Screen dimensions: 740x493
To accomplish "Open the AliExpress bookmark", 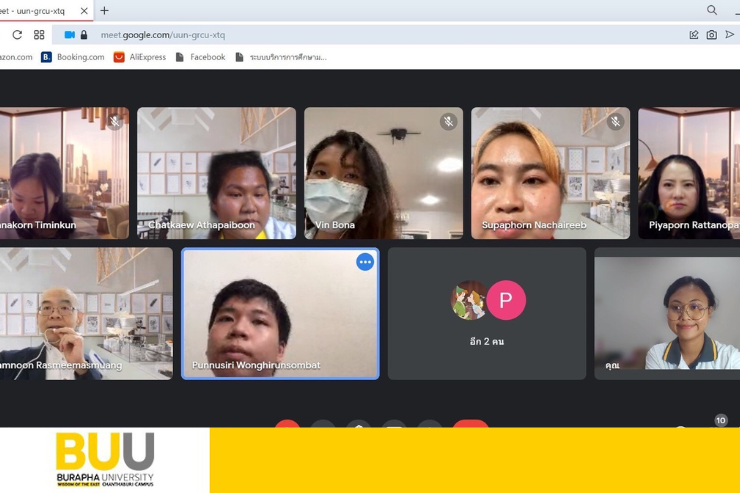I will tap(140, 57).
